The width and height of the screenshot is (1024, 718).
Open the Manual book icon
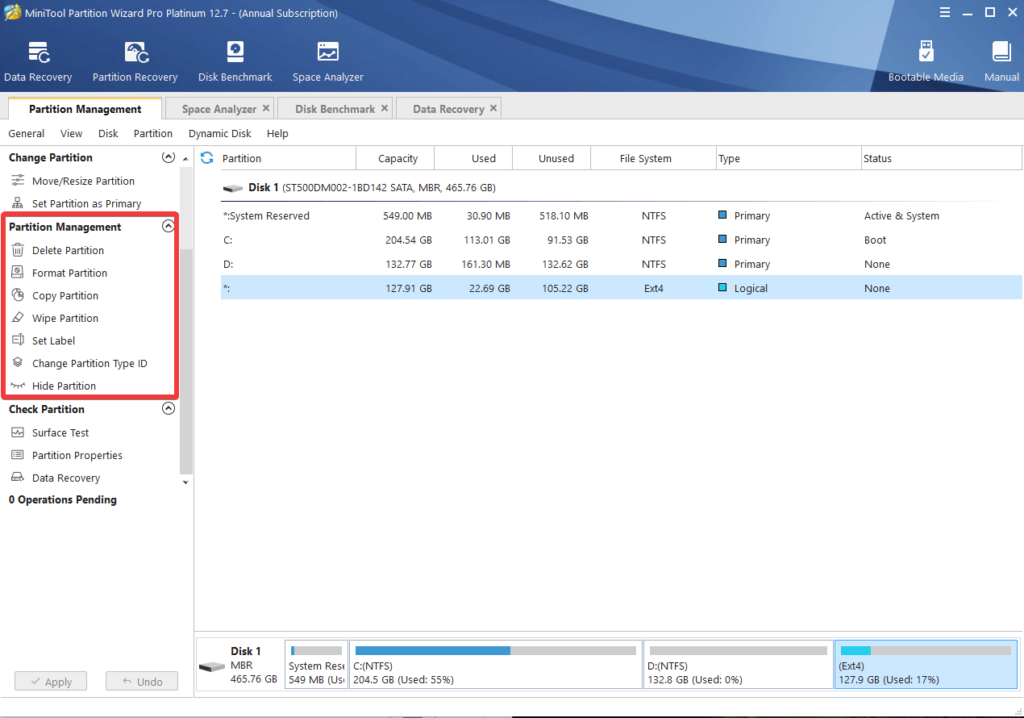pyautogui.click(x=1001, y=52)
